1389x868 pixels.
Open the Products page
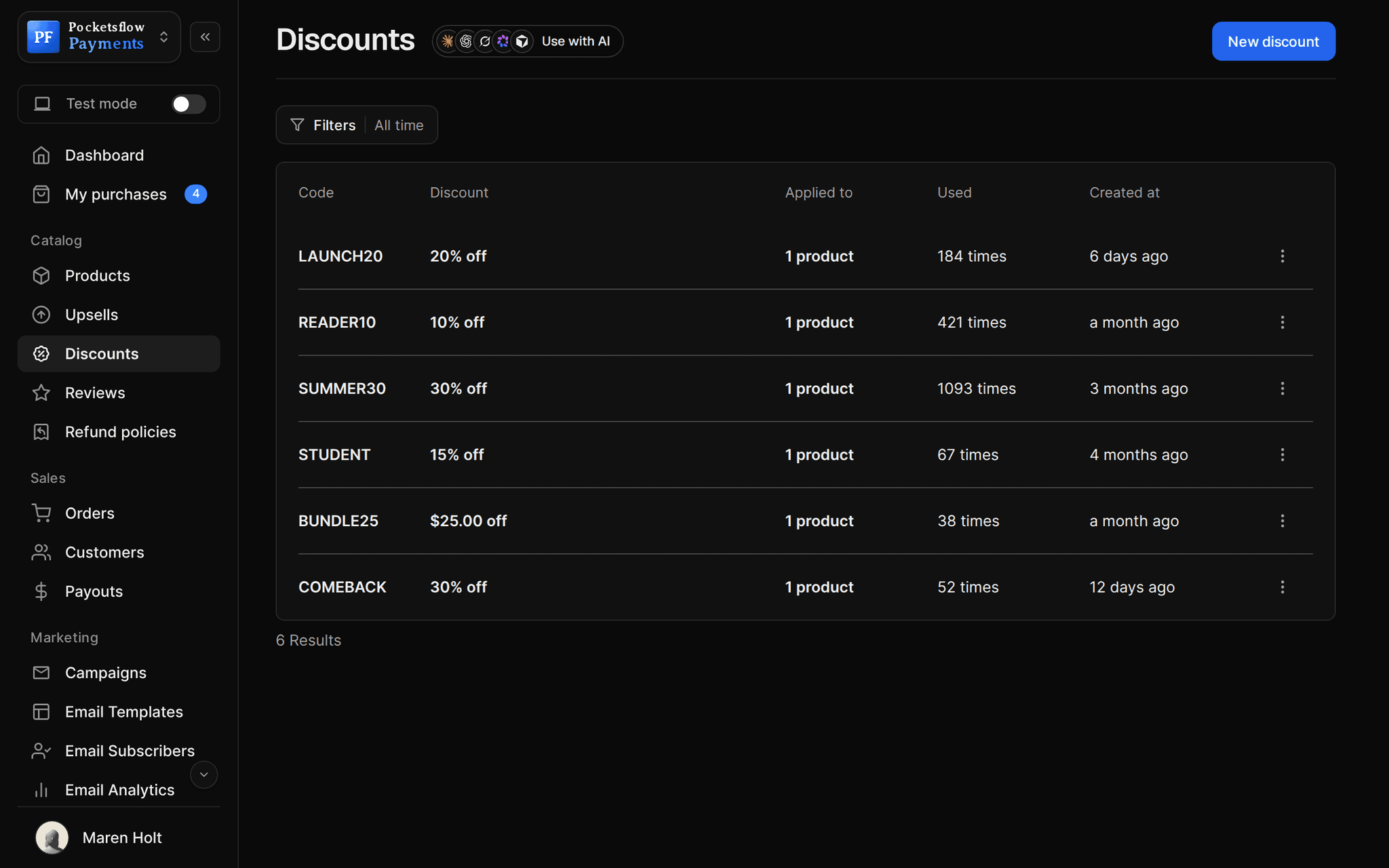(119, 276)
